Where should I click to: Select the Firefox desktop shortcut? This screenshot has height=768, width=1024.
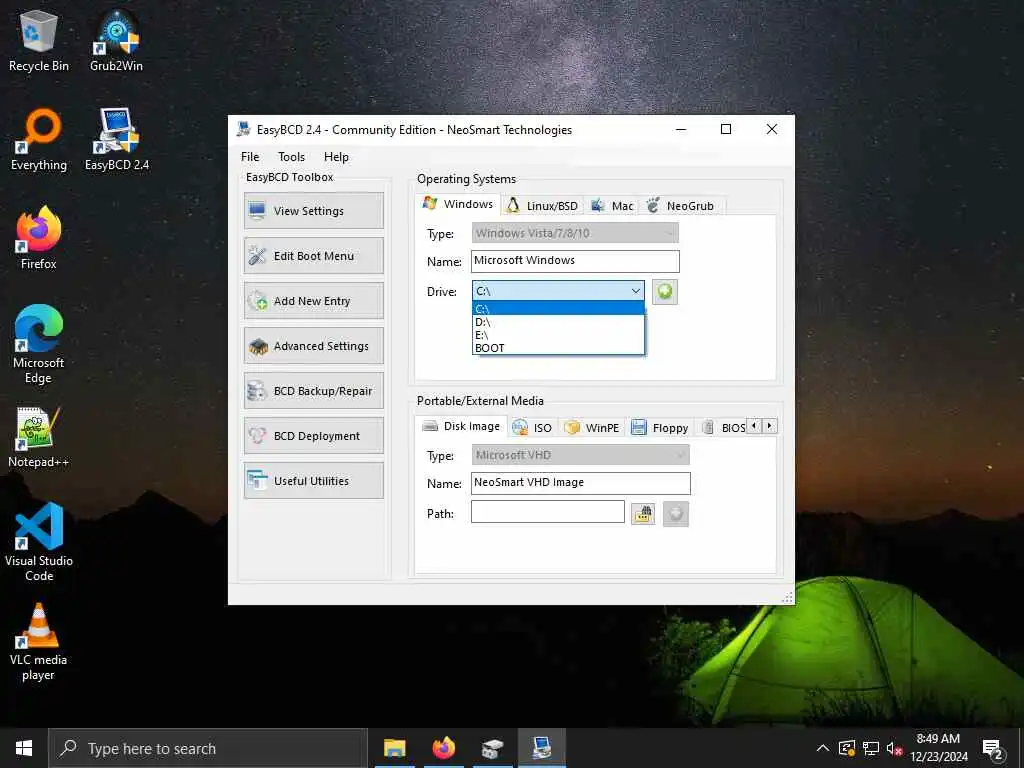click(39, 238)
